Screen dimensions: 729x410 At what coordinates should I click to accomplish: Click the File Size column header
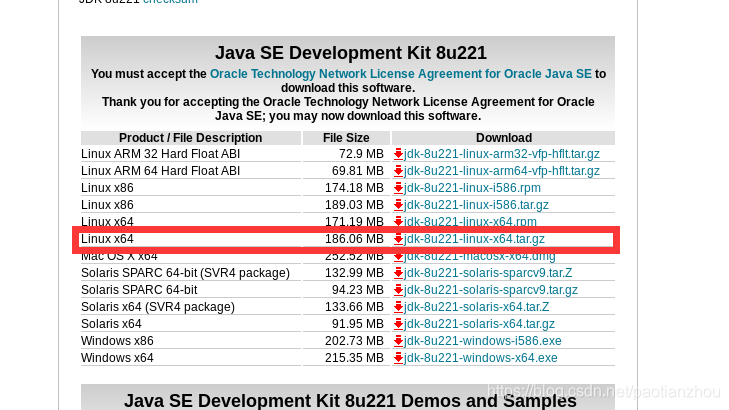(x=346, y=138)
